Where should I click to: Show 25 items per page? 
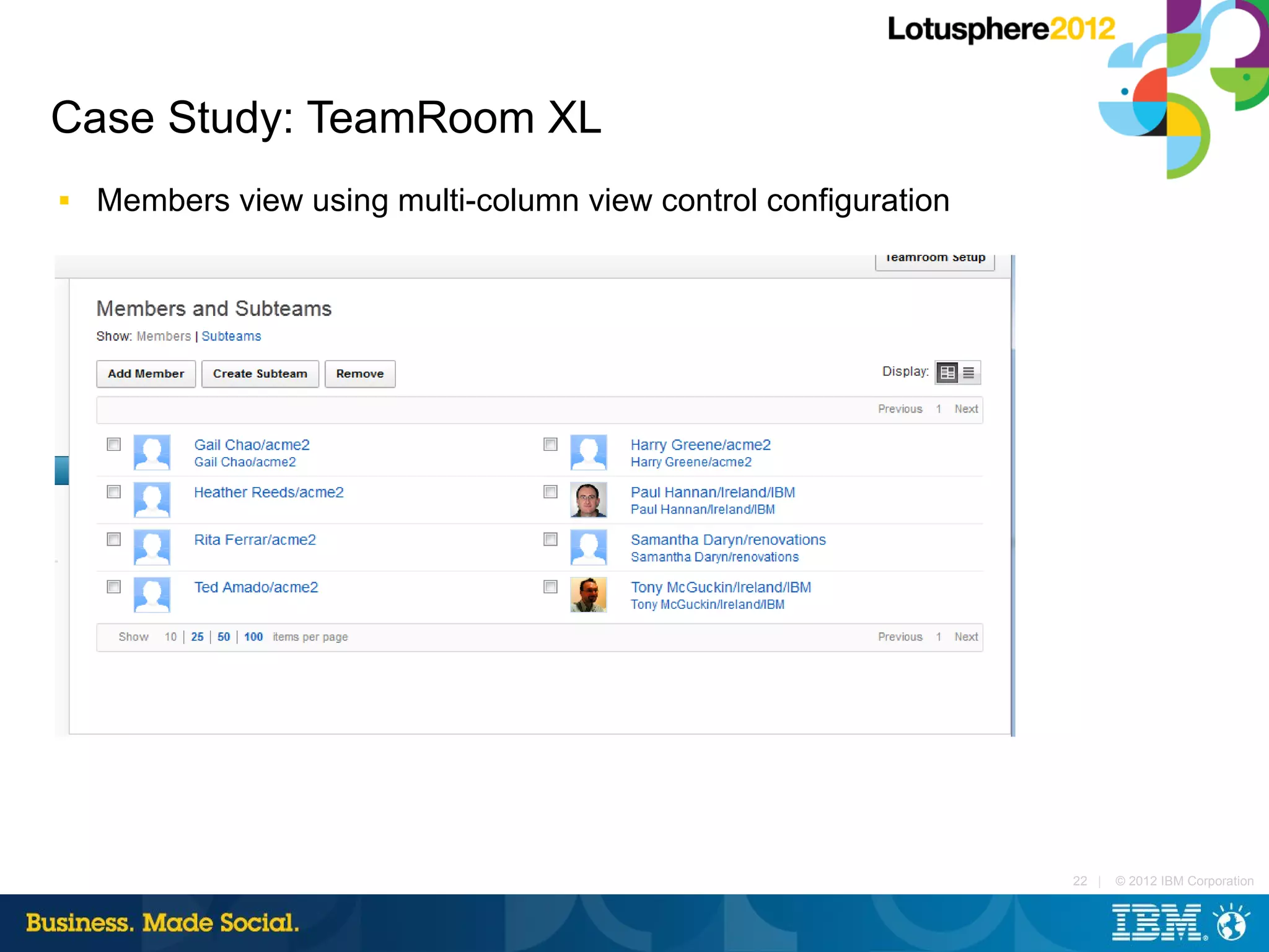[x=197, y=637]
